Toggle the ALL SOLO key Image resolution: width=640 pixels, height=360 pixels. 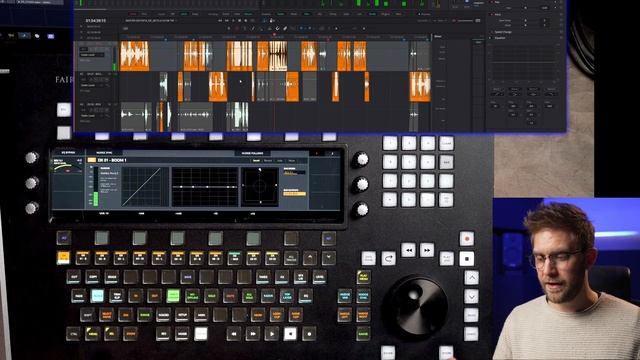coord(249,296)
